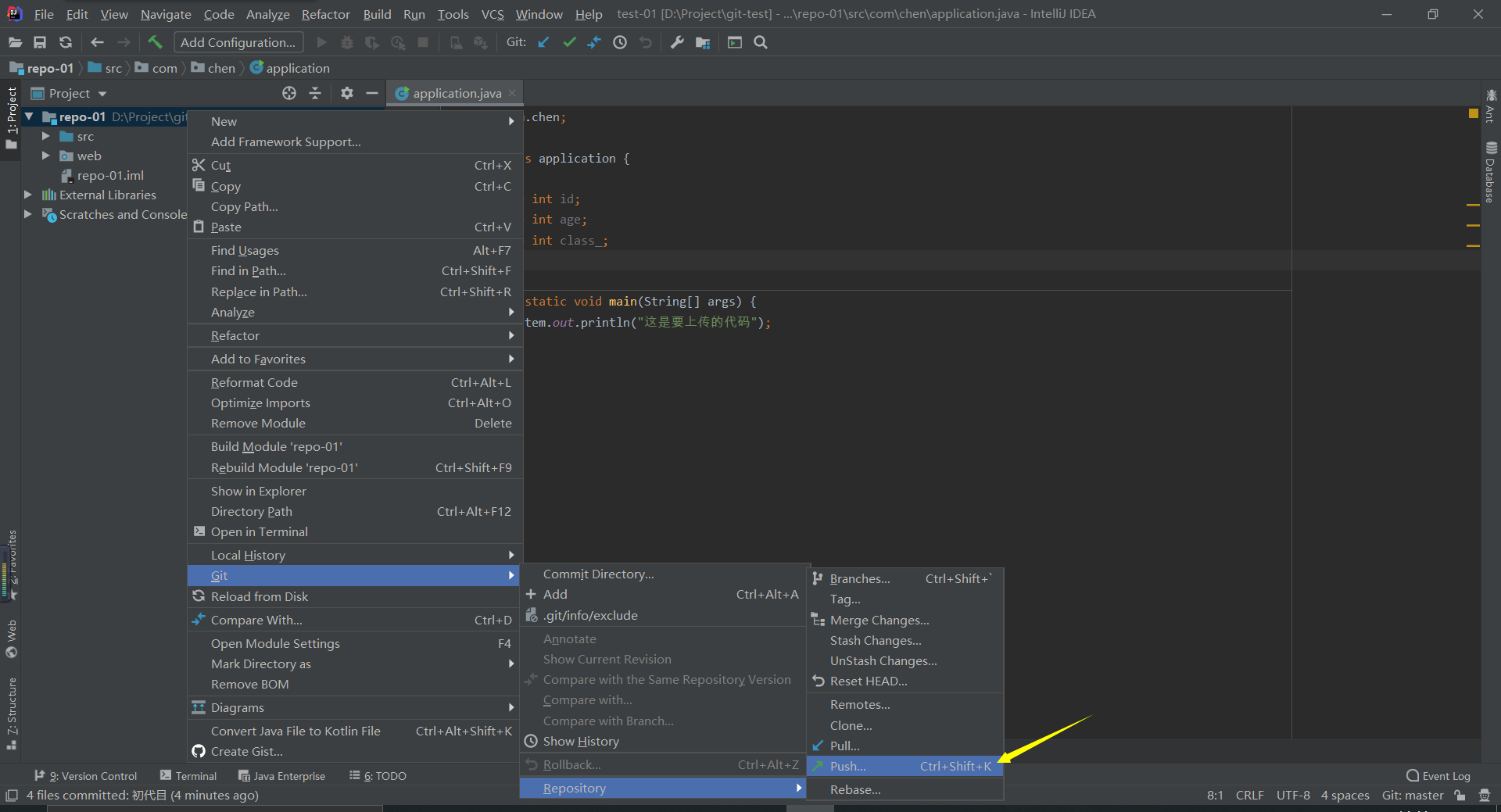Image resolution: width=1501 pixels, height=812 pixels.
Task: Expand the src folder
Action: click(46, 136)
